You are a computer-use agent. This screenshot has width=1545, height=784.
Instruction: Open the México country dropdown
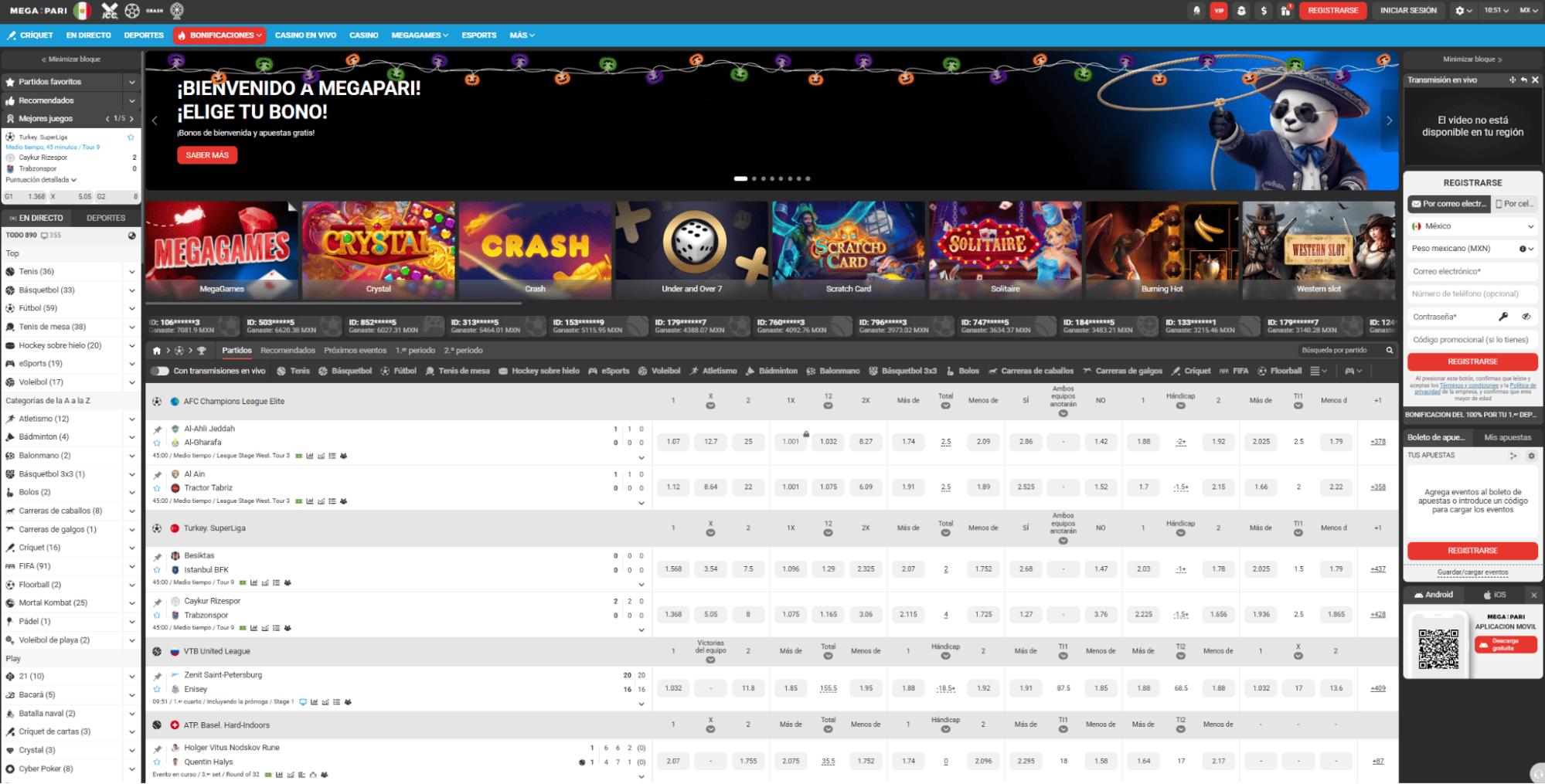point(1472,226)
